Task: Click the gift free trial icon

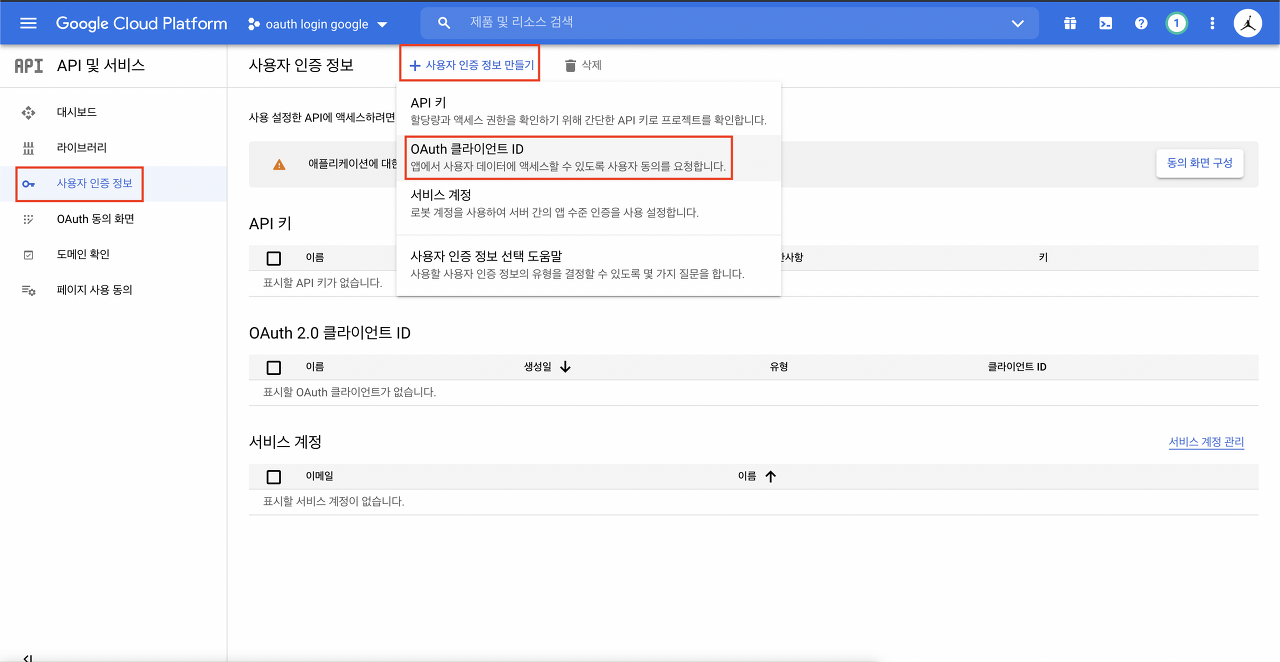Action: 1070,23
